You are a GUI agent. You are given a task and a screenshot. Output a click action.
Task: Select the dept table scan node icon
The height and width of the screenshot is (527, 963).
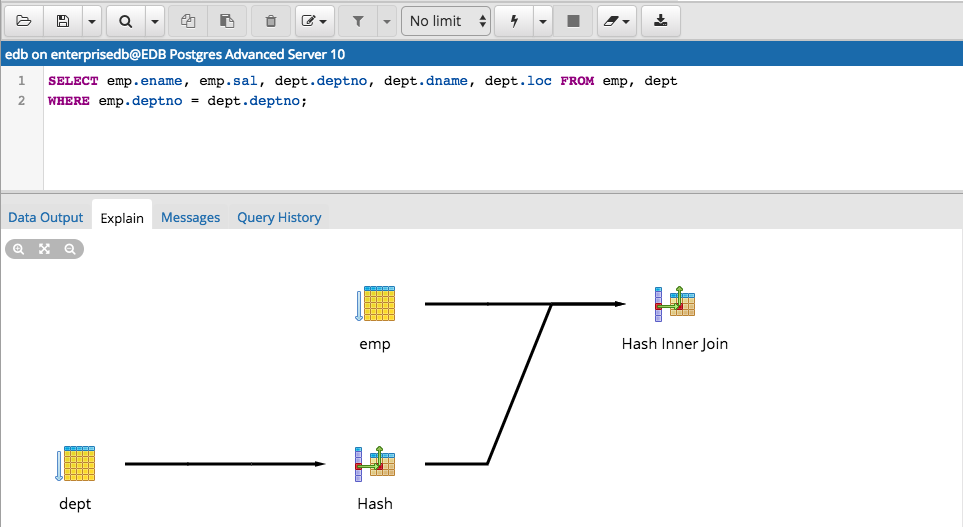(76, 464)
